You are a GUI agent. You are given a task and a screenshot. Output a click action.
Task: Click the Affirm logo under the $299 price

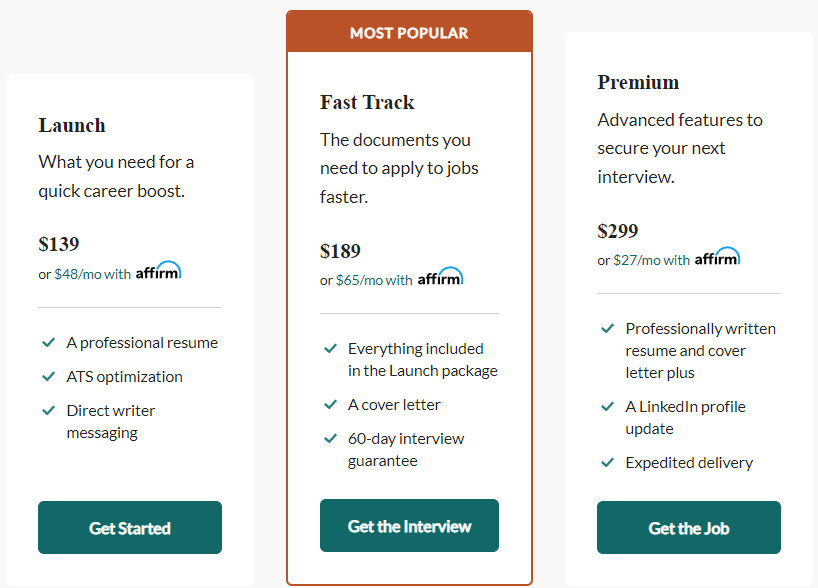717,256
